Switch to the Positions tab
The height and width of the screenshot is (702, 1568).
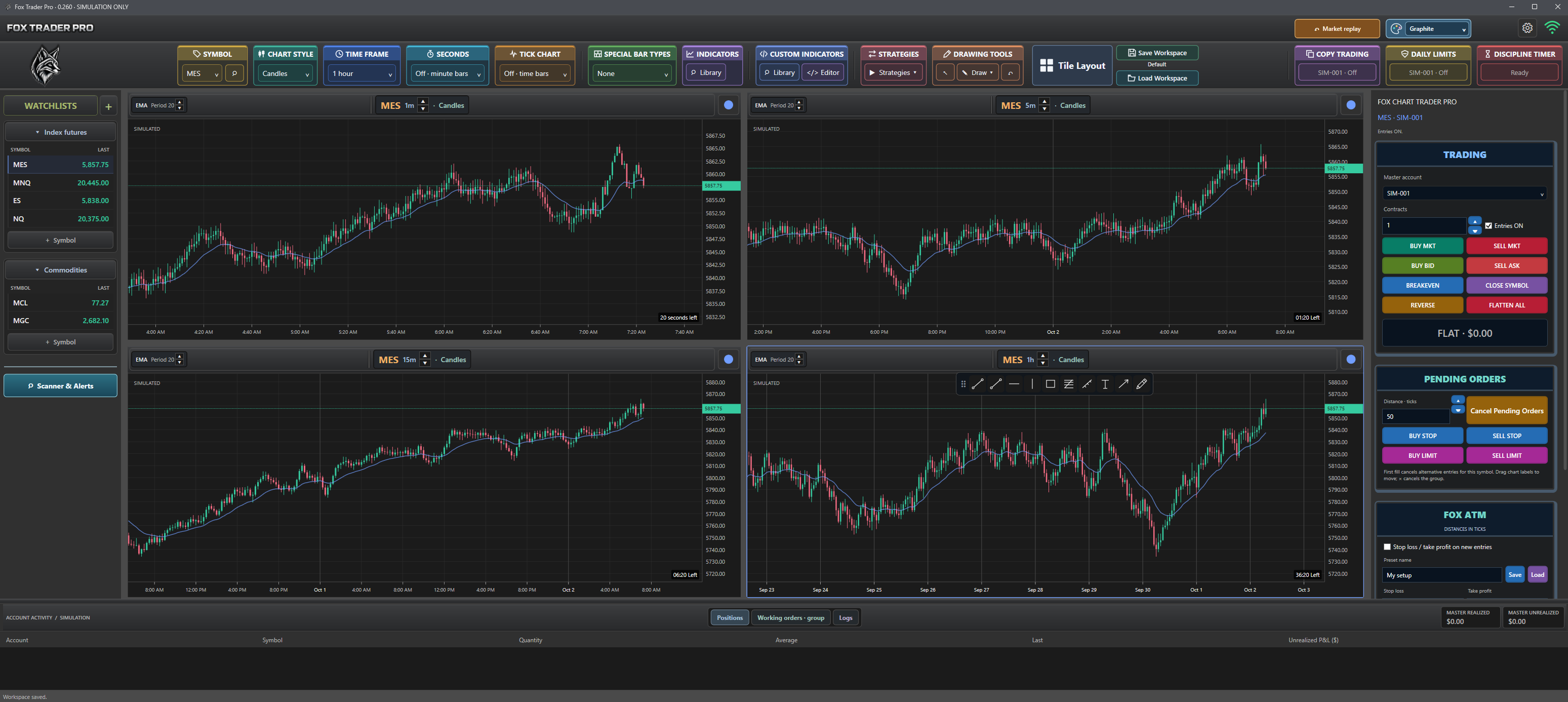click(x=729, y=617)
